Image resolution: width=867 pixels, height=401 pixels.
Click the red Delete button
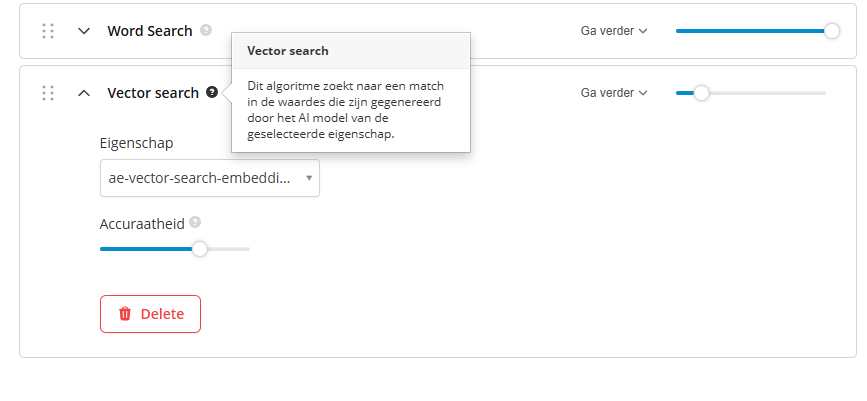pyautogui.click(x=150, y=314)
